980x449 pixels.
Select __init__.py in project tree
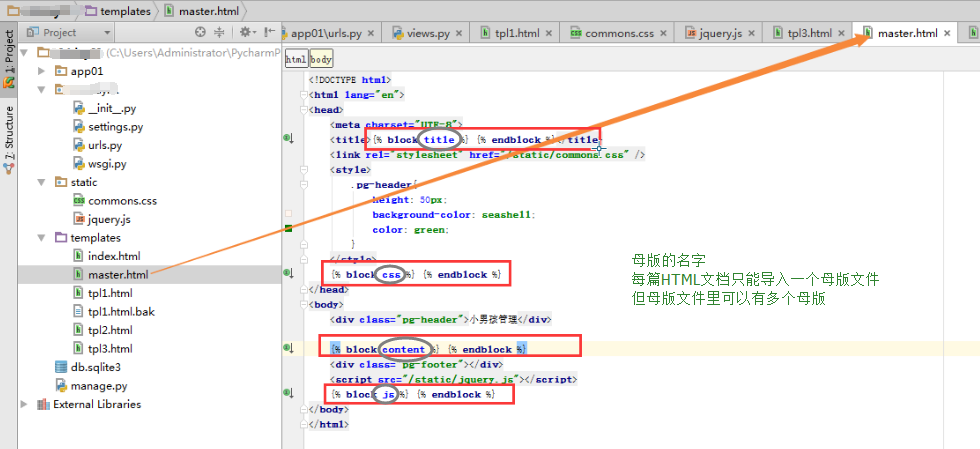(x=112, y=108)
